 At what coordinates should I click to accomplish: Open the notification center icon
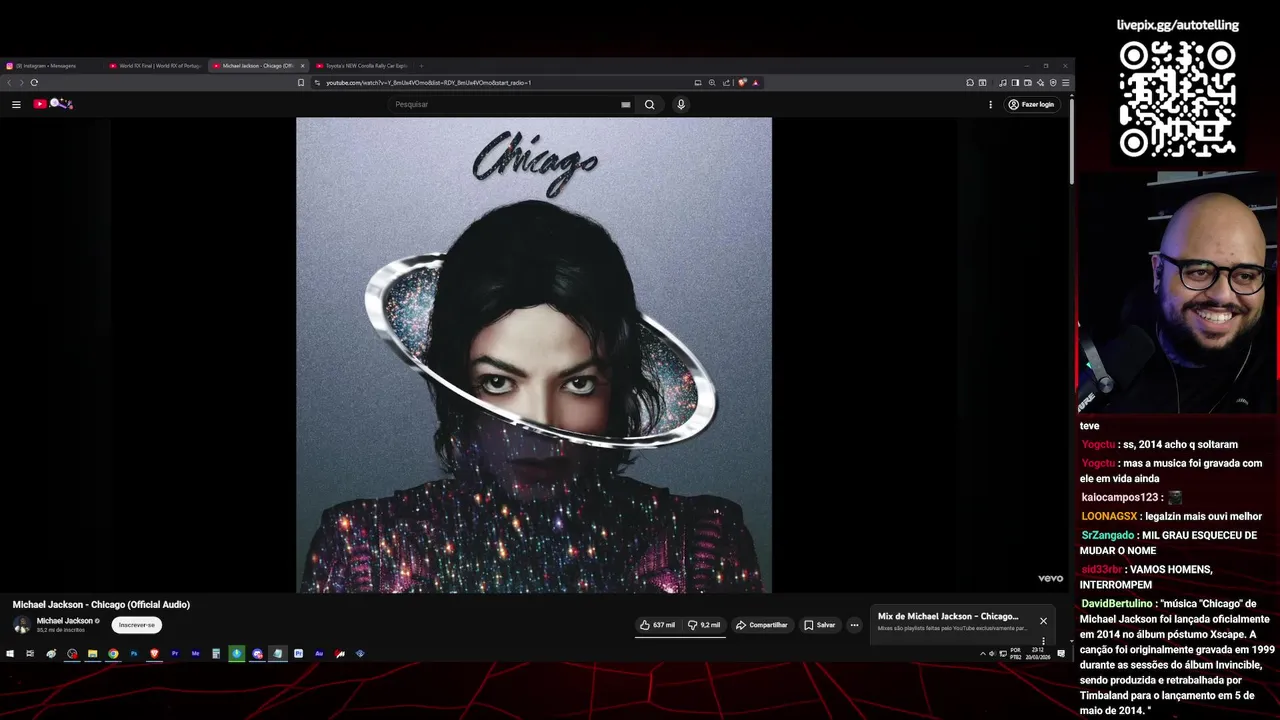1061,654
